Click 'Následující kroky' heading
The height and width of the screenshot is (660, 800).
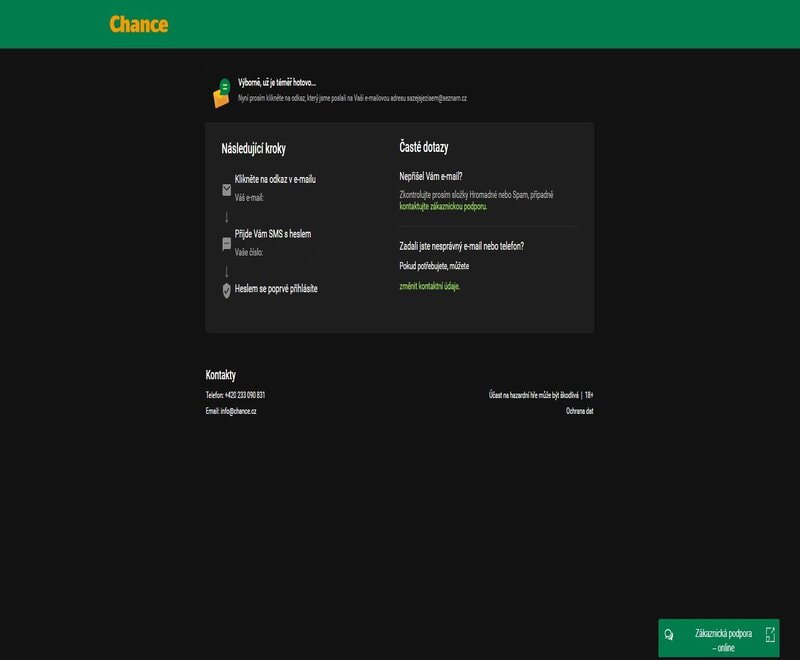(x=253, y=148)
